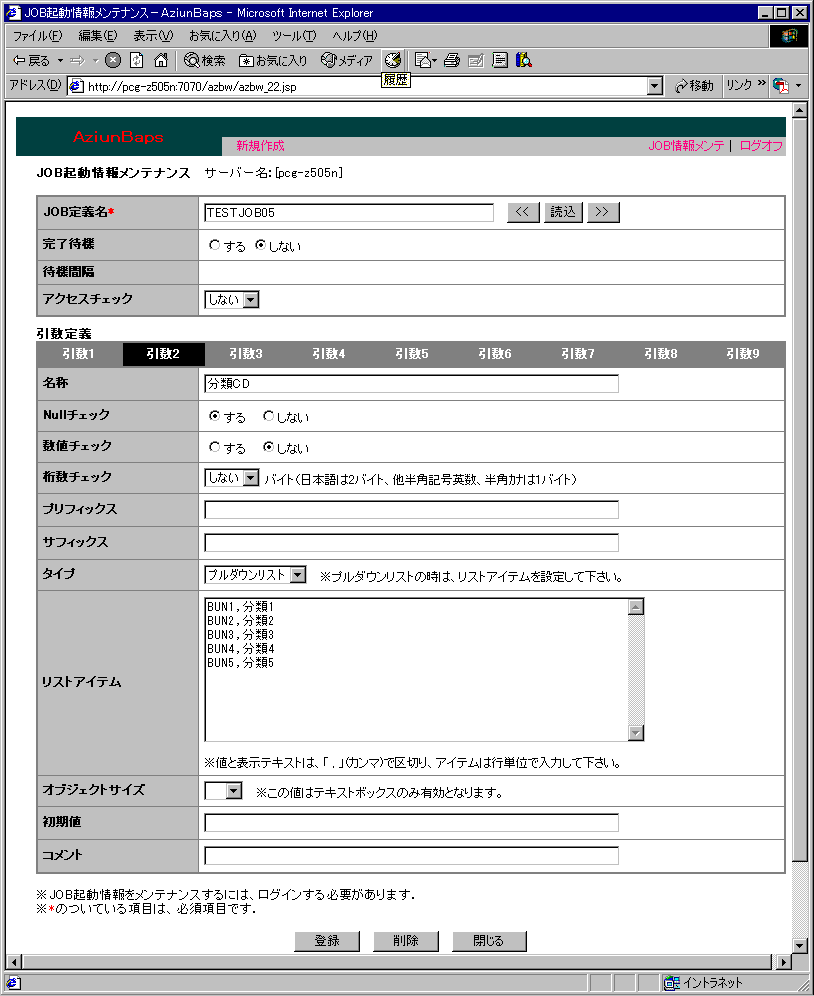Open the Mail icon dropdown arrow
The width and height of the screenshot is (814, 996).
pos(435,60)
